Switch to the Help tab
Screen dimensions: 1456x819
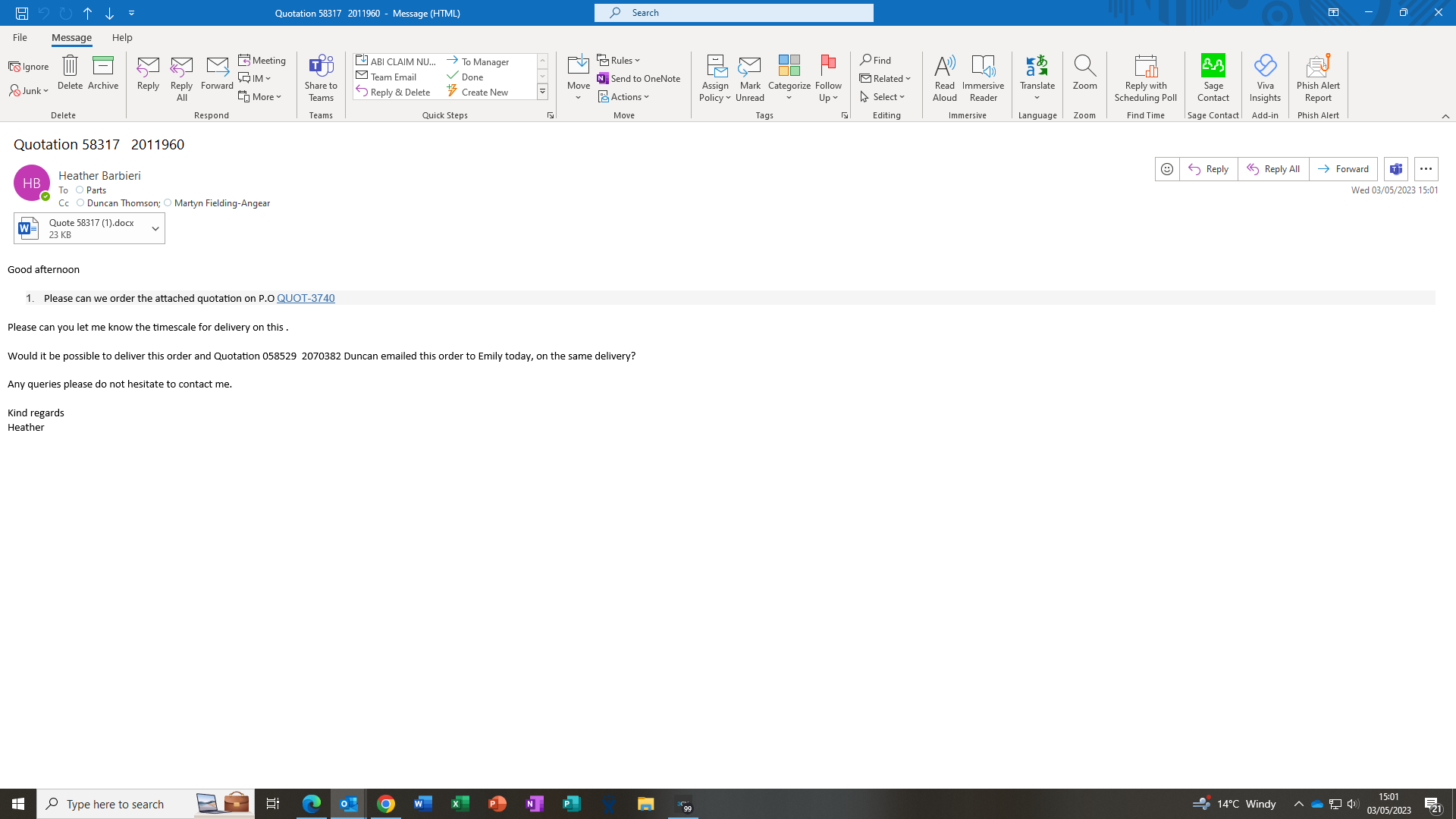(x=122, y=37)
